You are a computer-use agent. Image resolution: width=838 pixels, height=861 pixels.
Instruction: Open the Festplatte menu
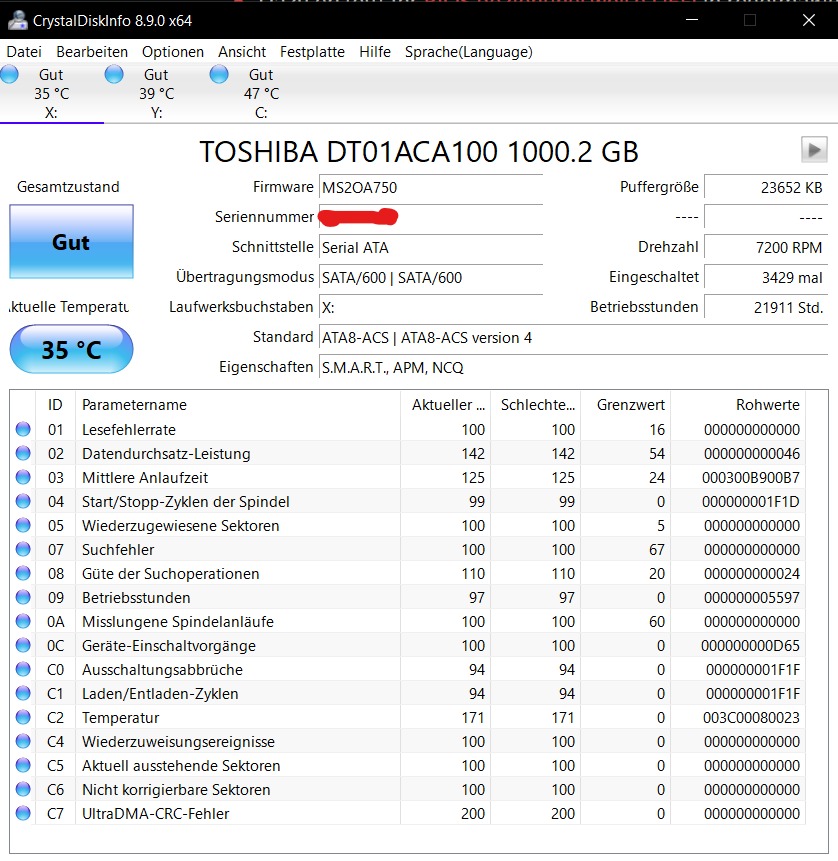[x=312, y=52]
